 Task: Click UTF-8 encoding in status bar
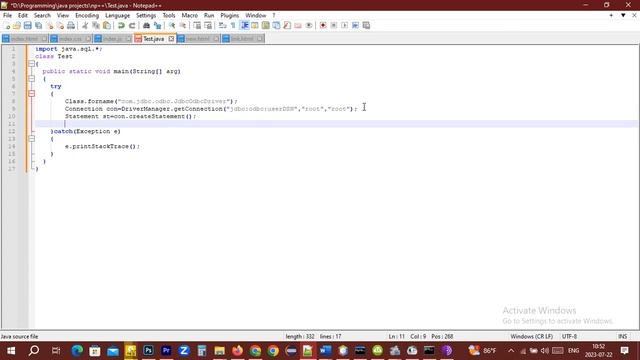coord(569,336)
